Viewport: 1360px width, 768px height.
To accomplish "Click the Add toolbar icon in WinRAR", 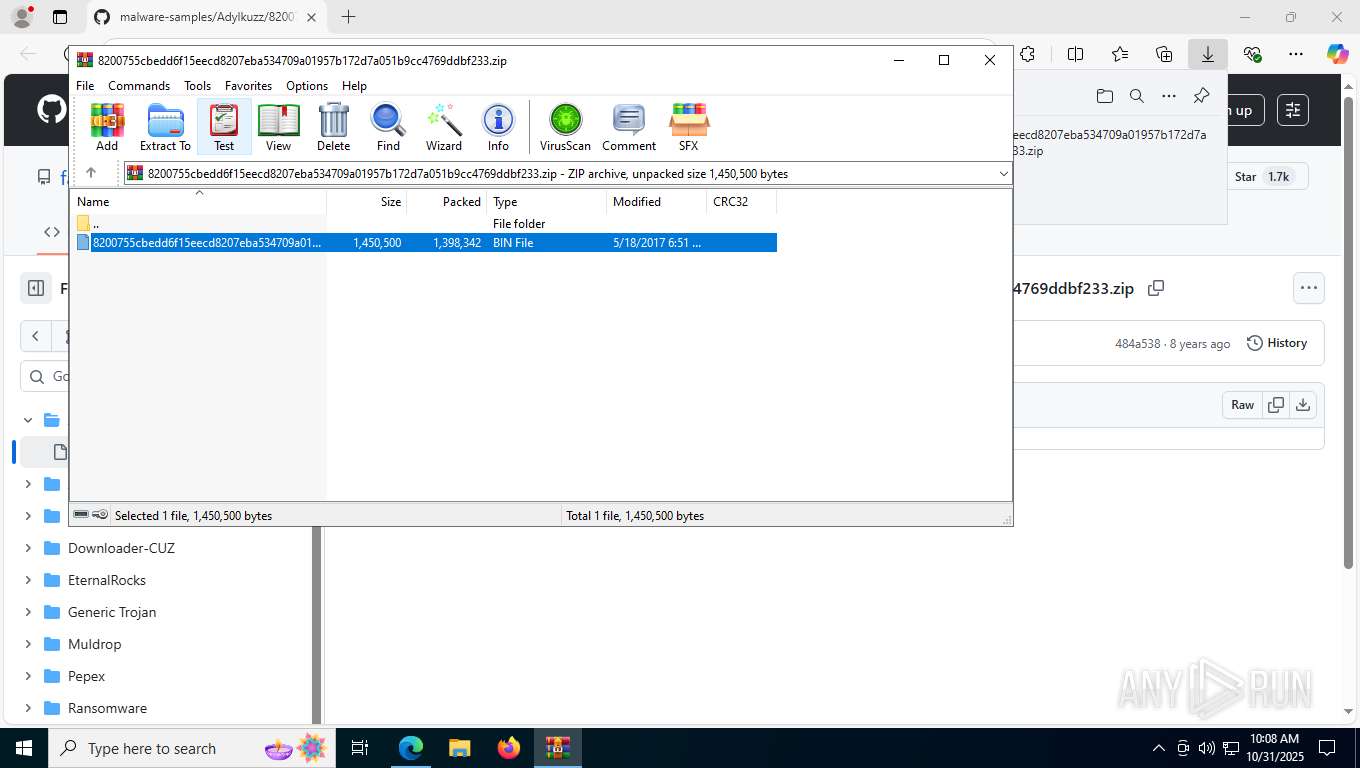I will (x=107, y=127).
